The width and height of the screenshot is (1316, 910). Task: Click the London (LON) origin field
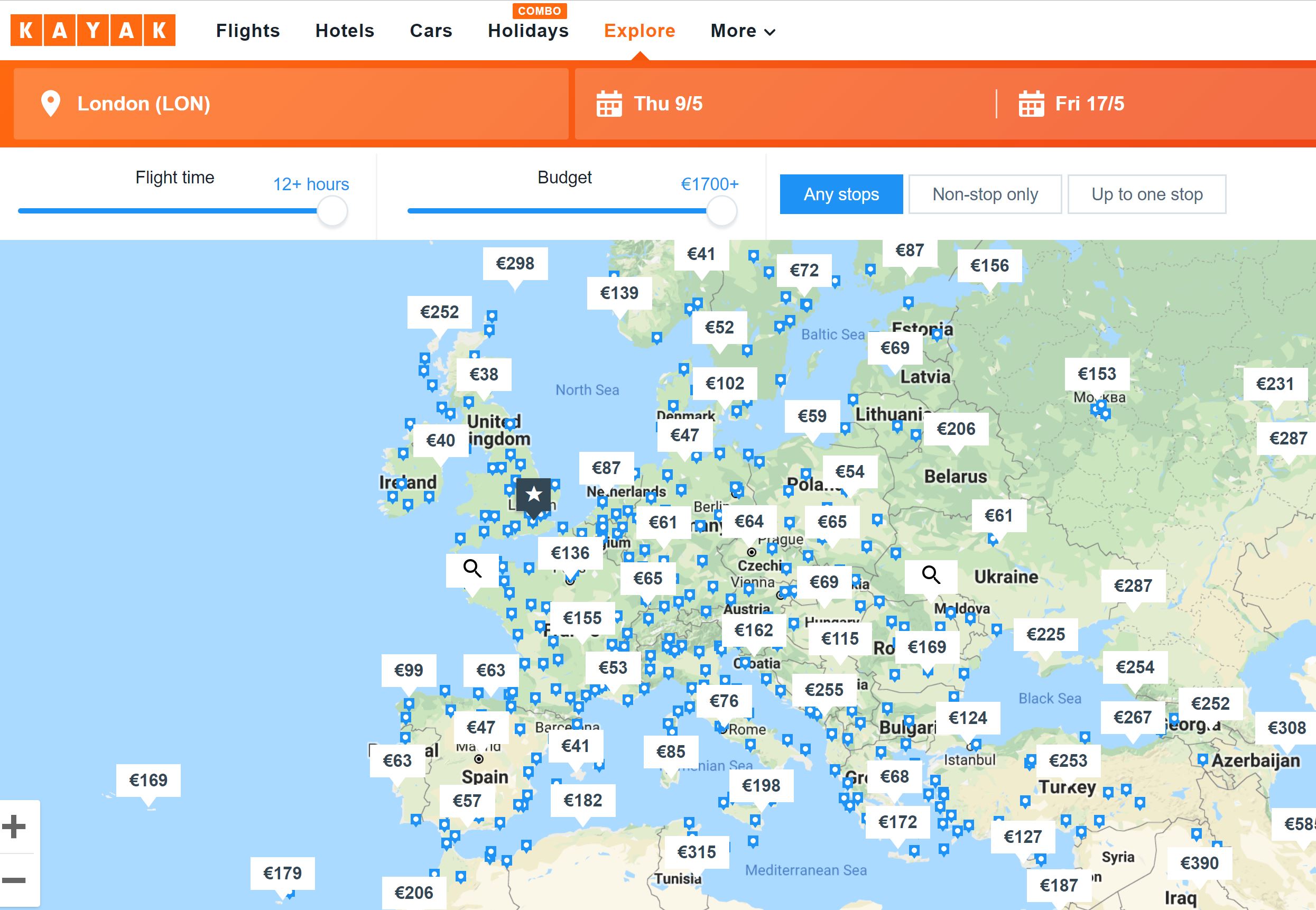tap(291, 104)
